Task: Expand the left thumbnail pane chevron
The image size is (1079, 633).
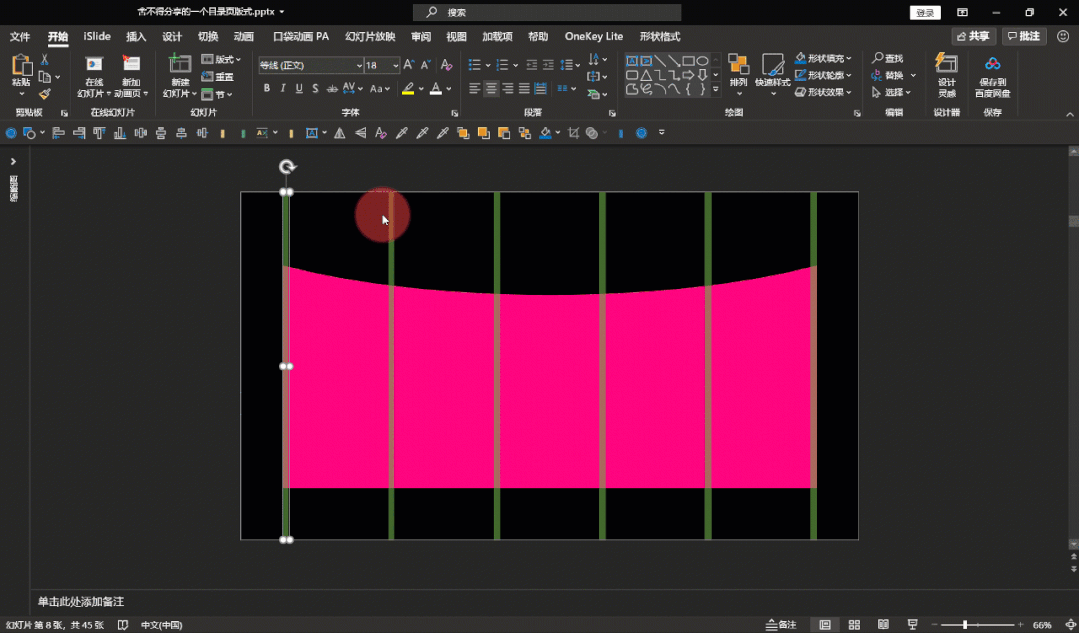Action: point(13,161)
